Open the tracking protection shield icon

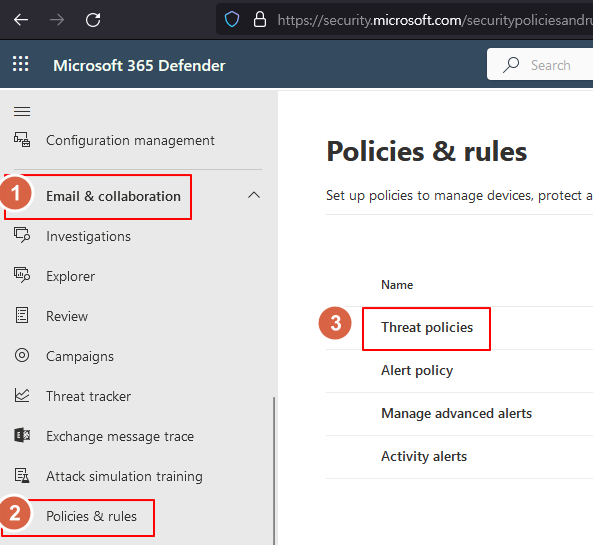232,19
